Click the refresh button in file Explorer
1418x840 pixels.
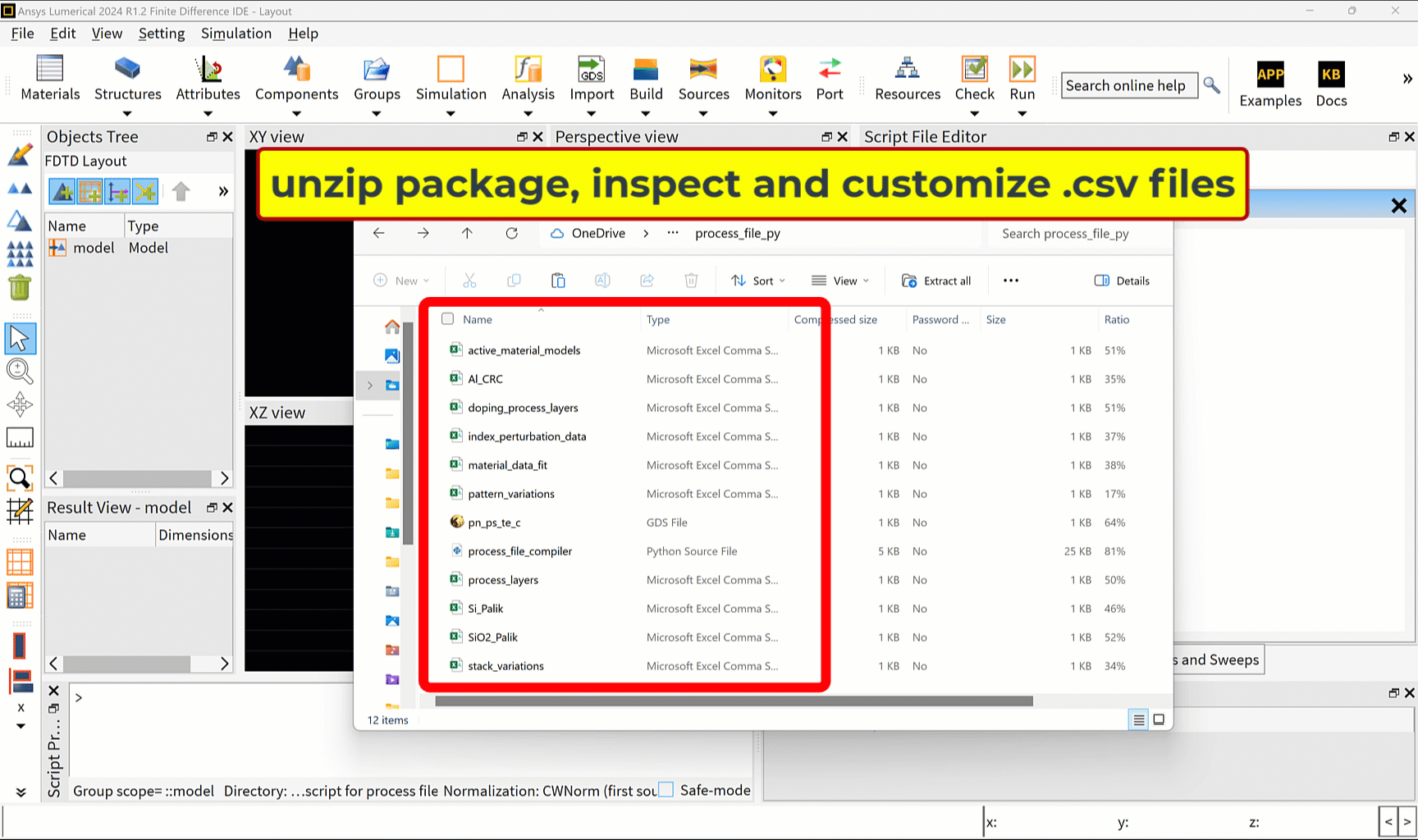[x=511, y=233]
